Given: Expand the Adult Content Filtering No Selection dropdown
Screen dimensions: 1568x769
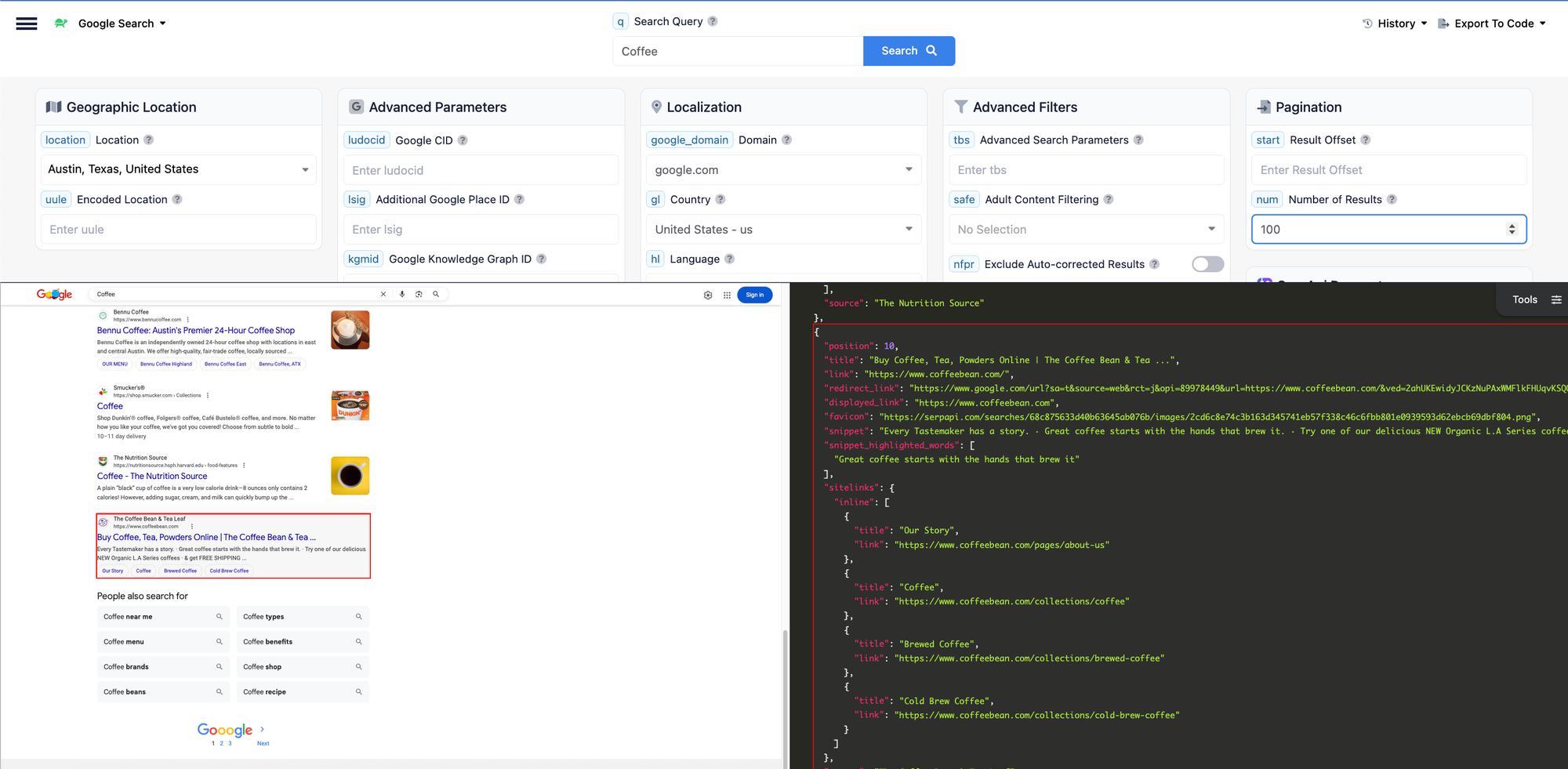Looking at the screenshot, I should point(1086,230).
